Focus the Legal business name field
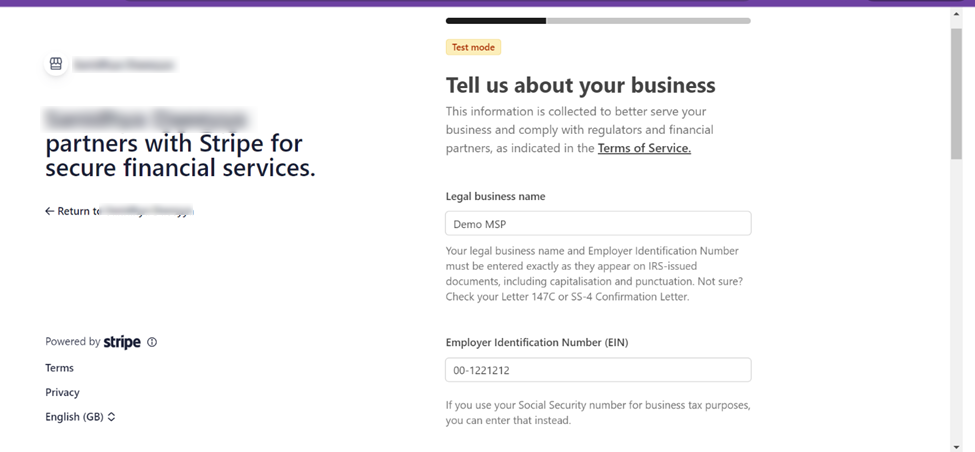The height and width of the screenshot is (452, 975). (x=597, y=224)
